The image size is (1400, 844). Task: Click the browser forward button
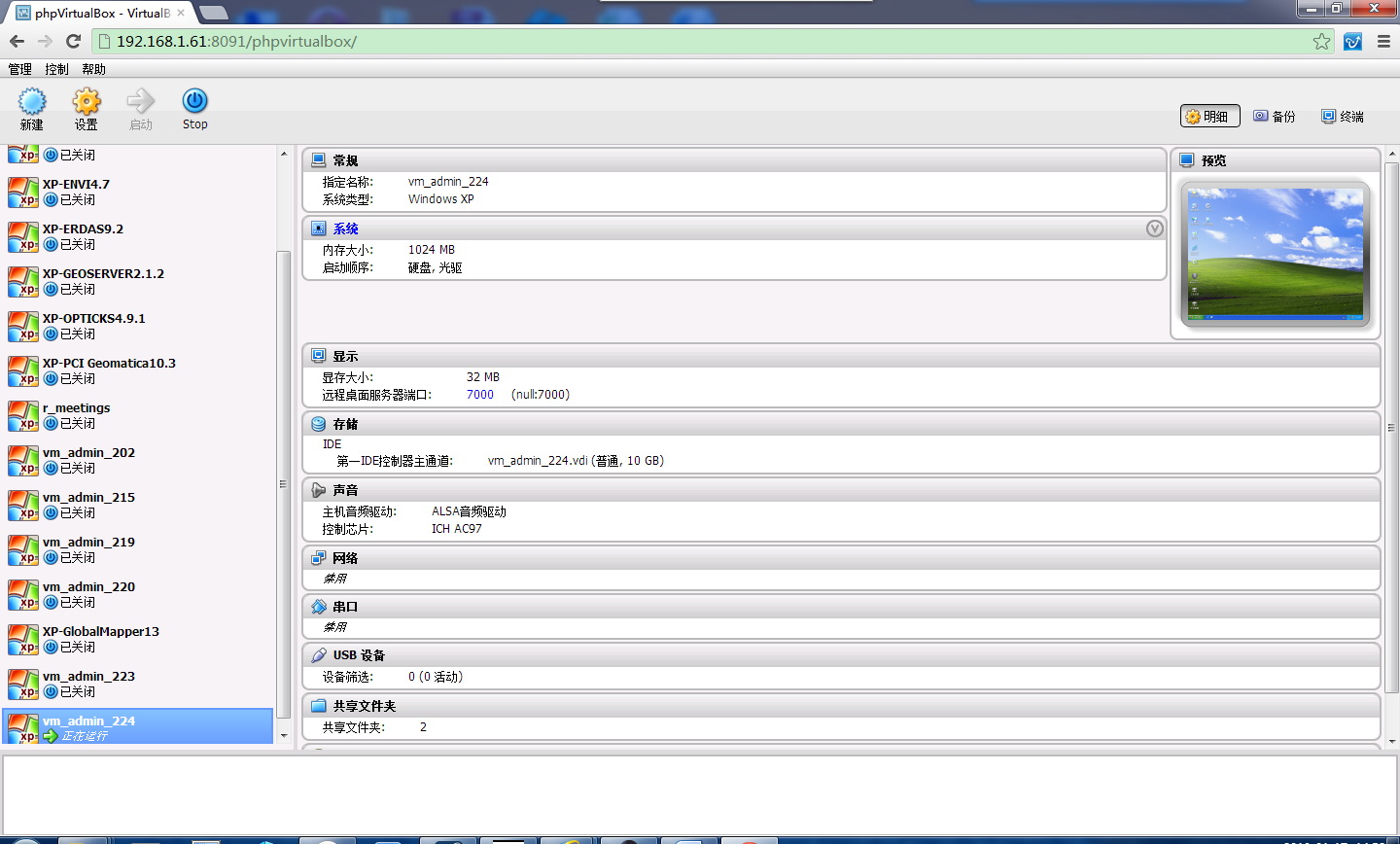click(45, 41)
